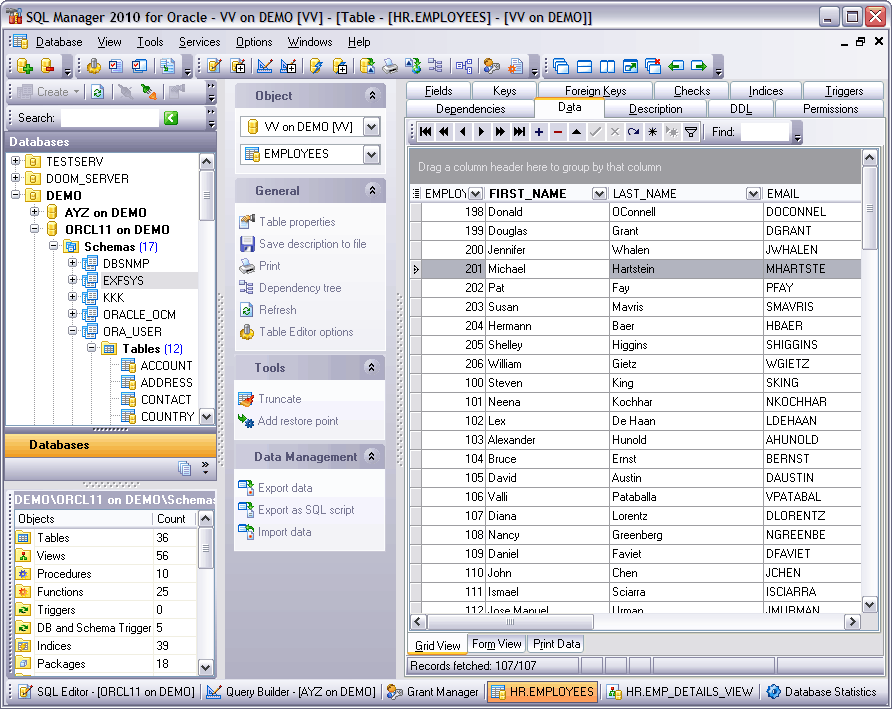This screenshot has width=892, height=709.
Task: Open the Windows menu
Action: (309, 42)
